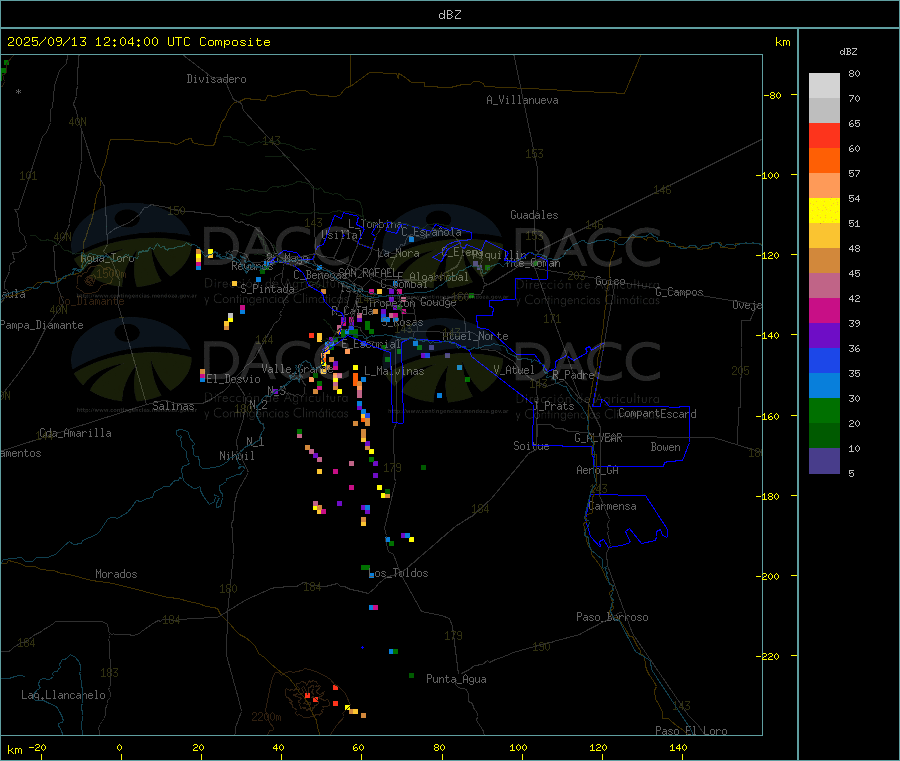Click the 80 dBZ white color swatch
This screenshot has height=761, width=900.
[x=824, y=86]
